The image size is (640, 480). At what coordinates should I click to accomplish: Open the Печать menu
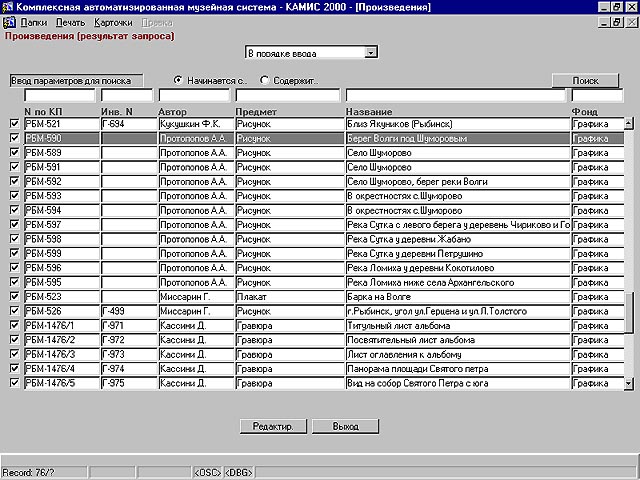pyautogui.click(x=70, y=23)
